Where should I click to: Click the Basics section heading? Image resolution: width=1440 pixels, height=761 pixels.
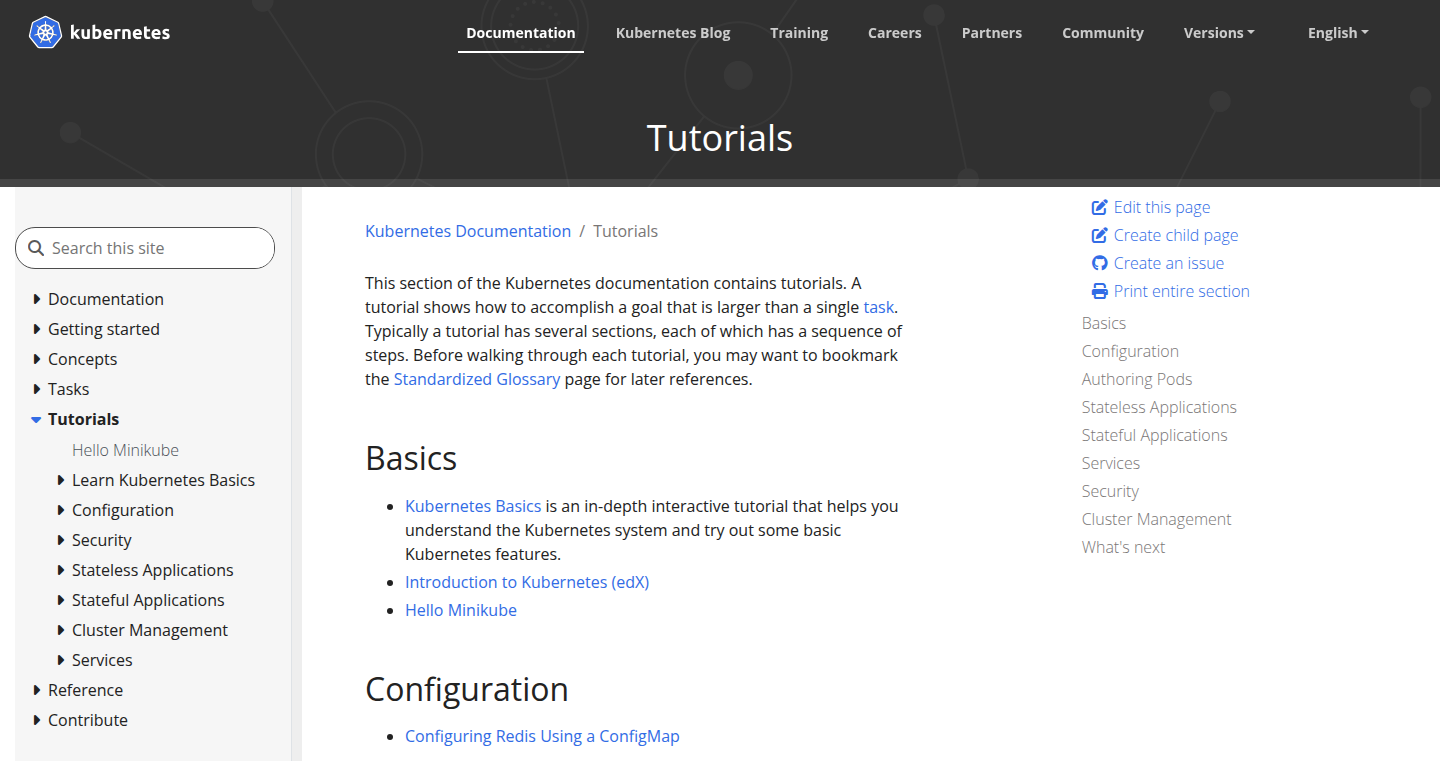[x=411, y=458]
